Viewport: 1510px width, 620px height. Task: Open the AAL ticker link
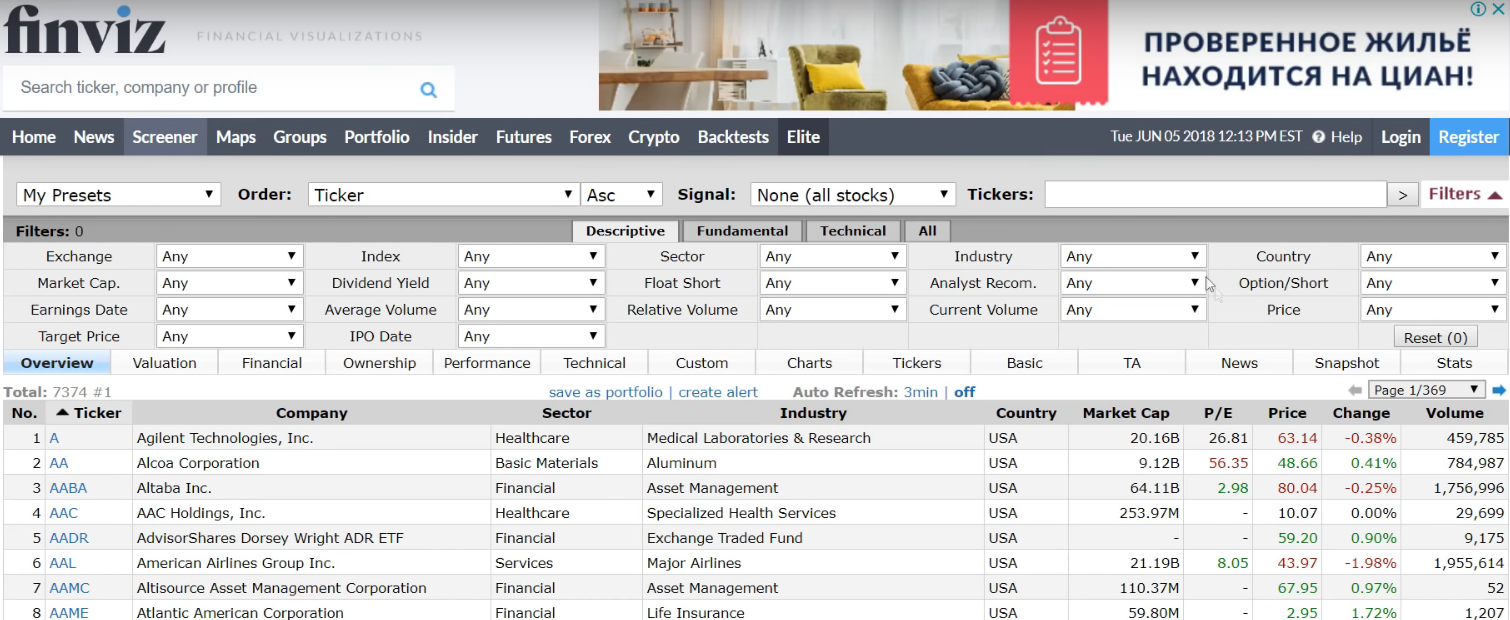[63, 563]
